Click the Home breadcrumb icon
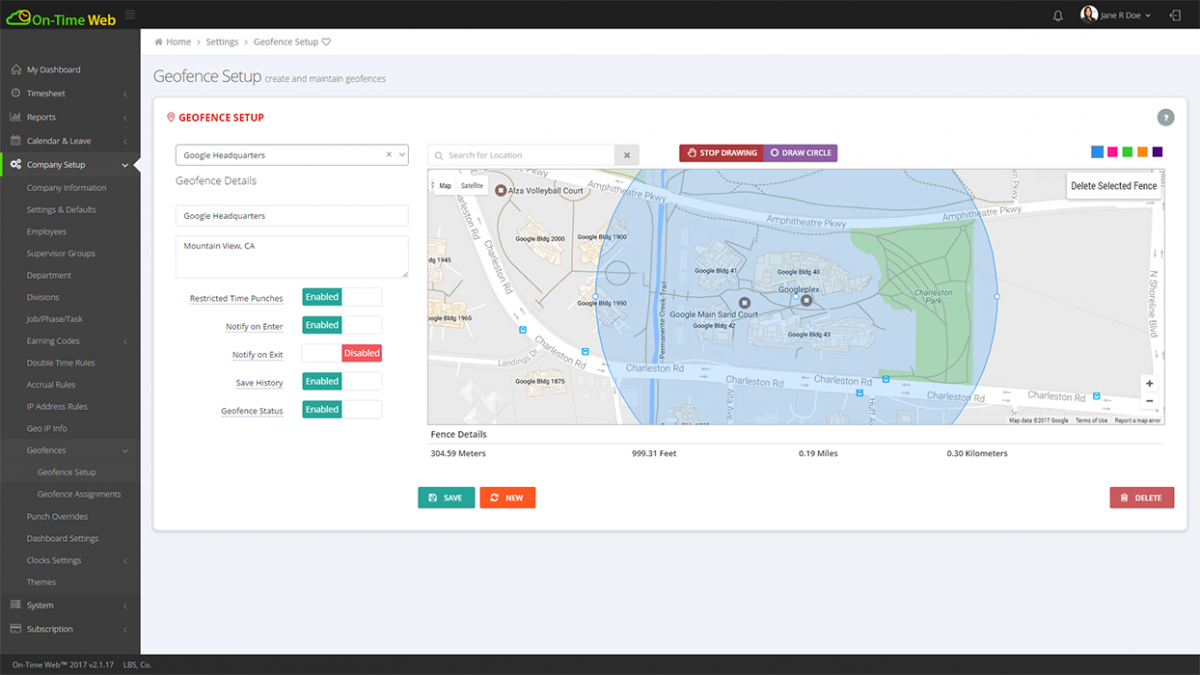This screenshot has width=1200, height=675. pyautogui.click(x=159, y=42)
